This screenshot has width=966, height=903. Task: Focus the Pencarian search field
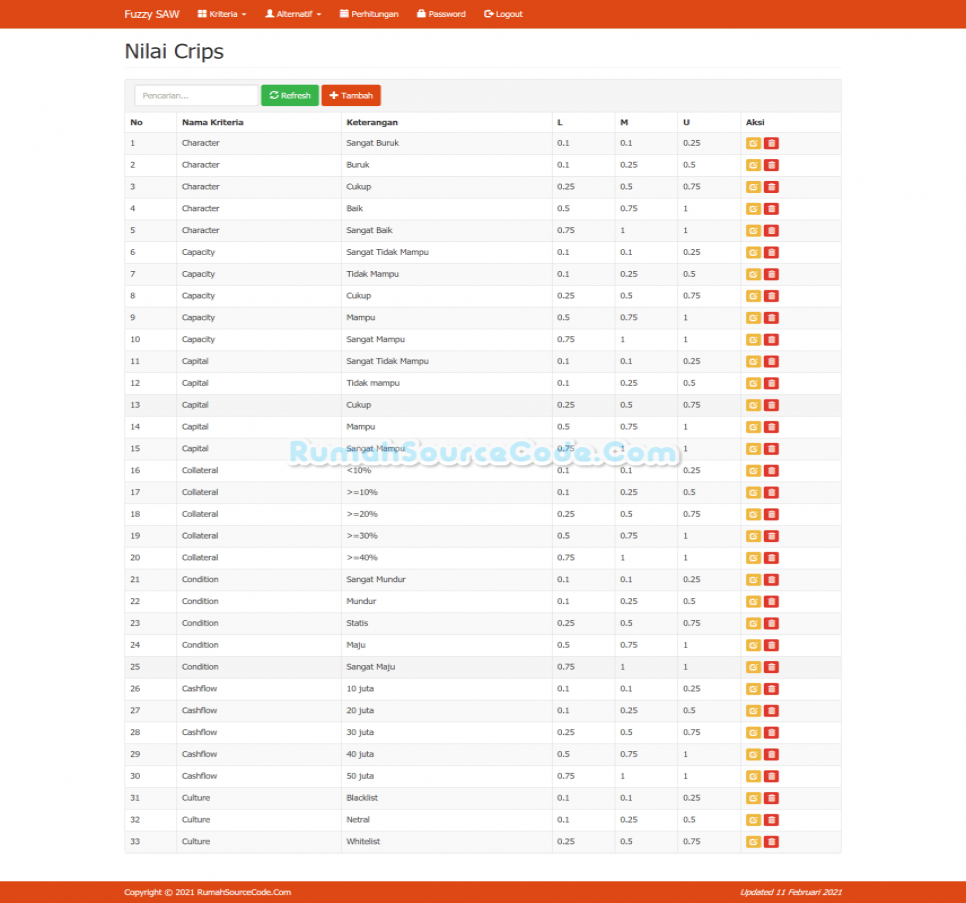tap(196, 95)
